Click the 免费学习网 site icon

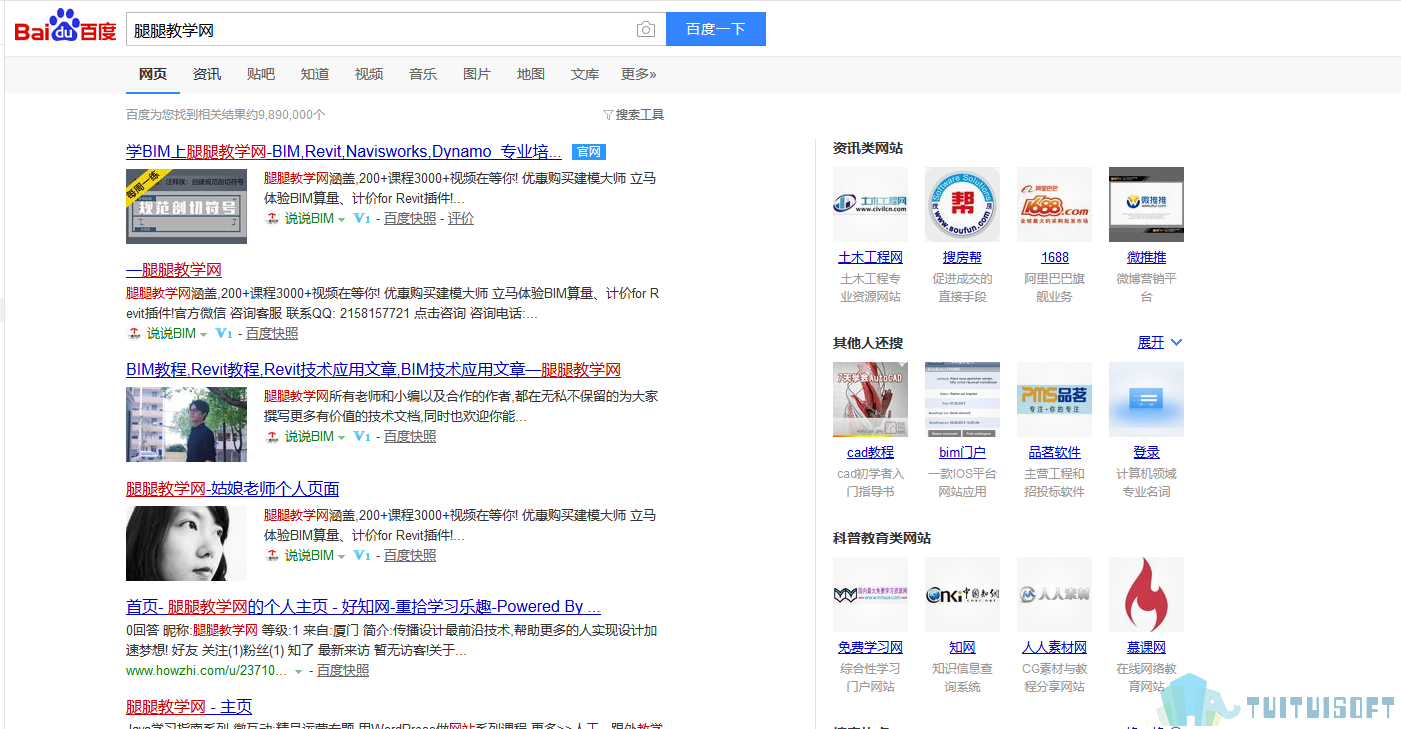click(x=870, y=594)
